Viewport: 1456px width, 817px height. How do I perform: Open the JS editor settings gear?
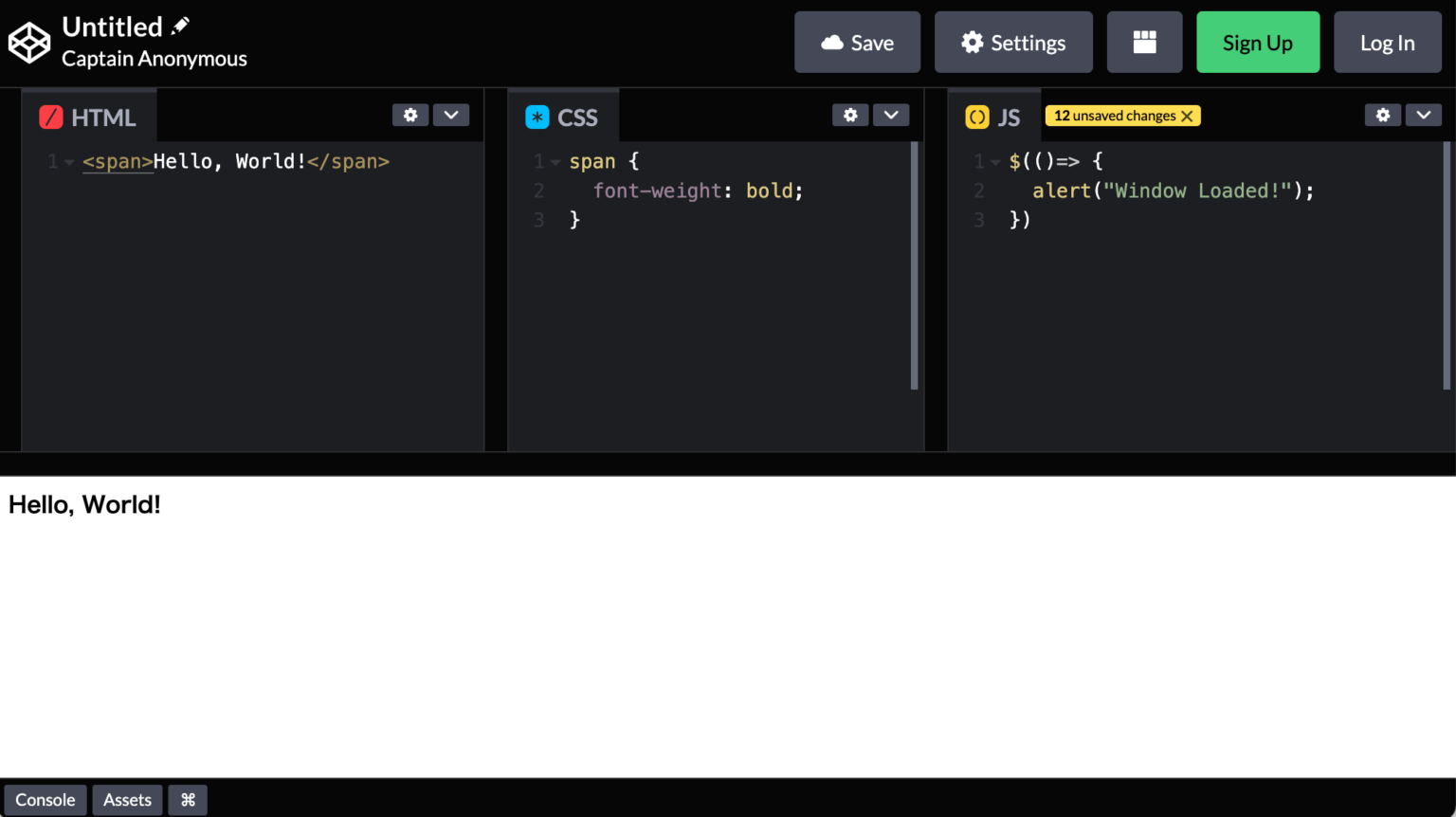[x=1383, y=115]
